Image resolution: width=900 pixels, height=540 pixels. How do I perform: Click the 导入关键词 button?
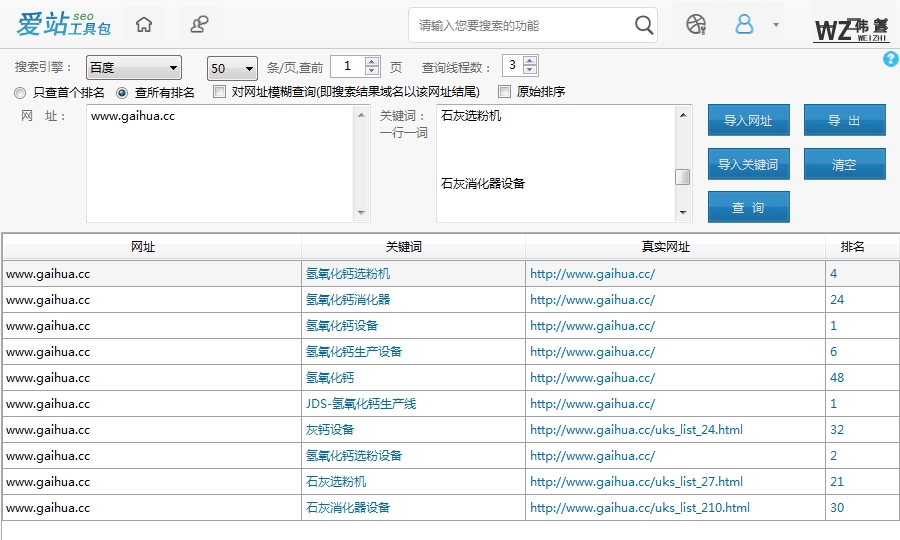click(x=748, y=164)
